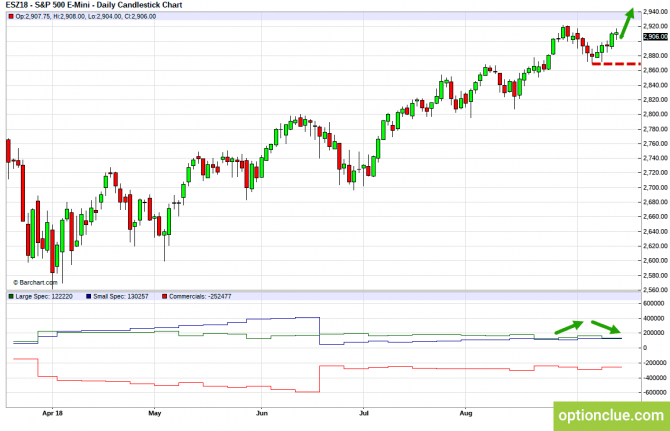Click the 2,940.00 price axis label
The height and width of the screenshot is (431, 670).
pyautogui.click(x=655, y=12)
